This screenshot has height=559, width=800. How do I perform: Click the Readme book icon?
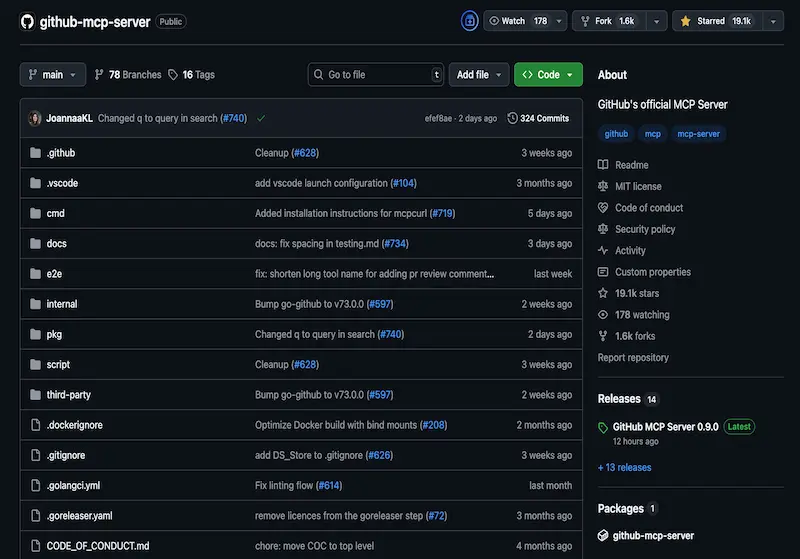tap(603, 165)
